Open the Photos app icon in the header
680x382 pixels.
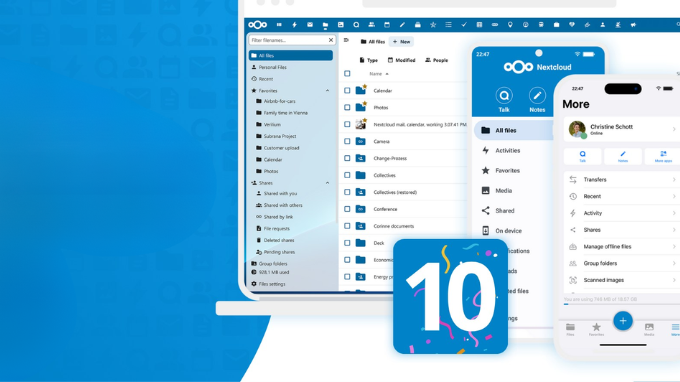(340, 25)
